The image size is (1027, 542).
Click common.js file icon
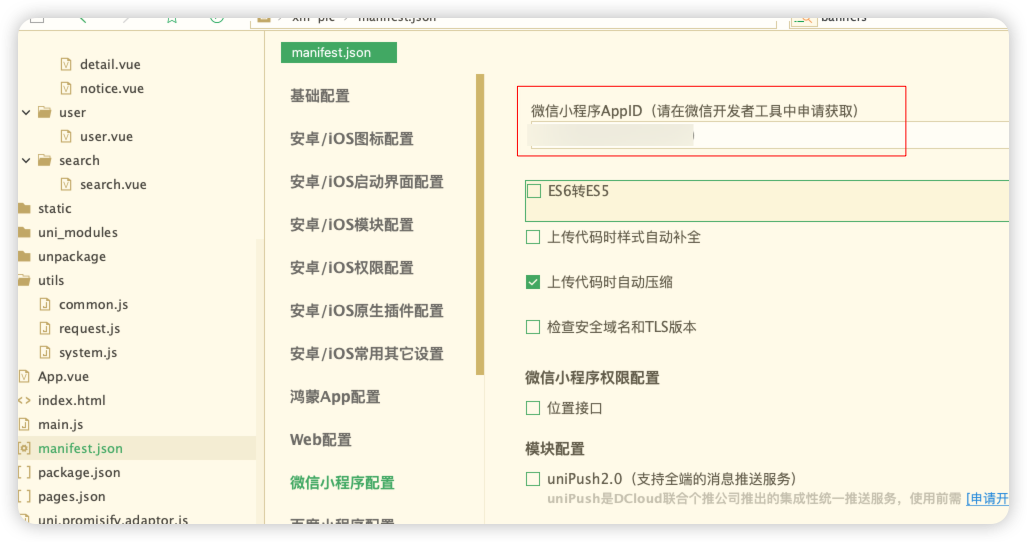pyautogui.click(x=45, y=304)
